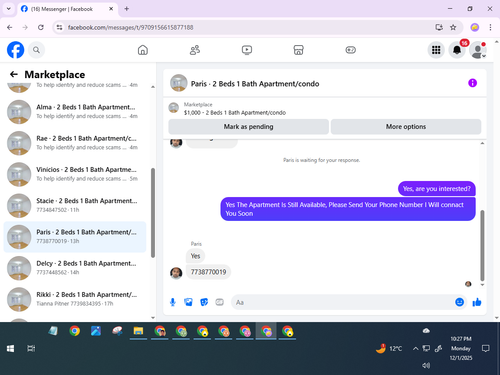Click Paris avatar beside phone number message
The image size is (500, 375).
pyautogui.click(x=176, y=273)
